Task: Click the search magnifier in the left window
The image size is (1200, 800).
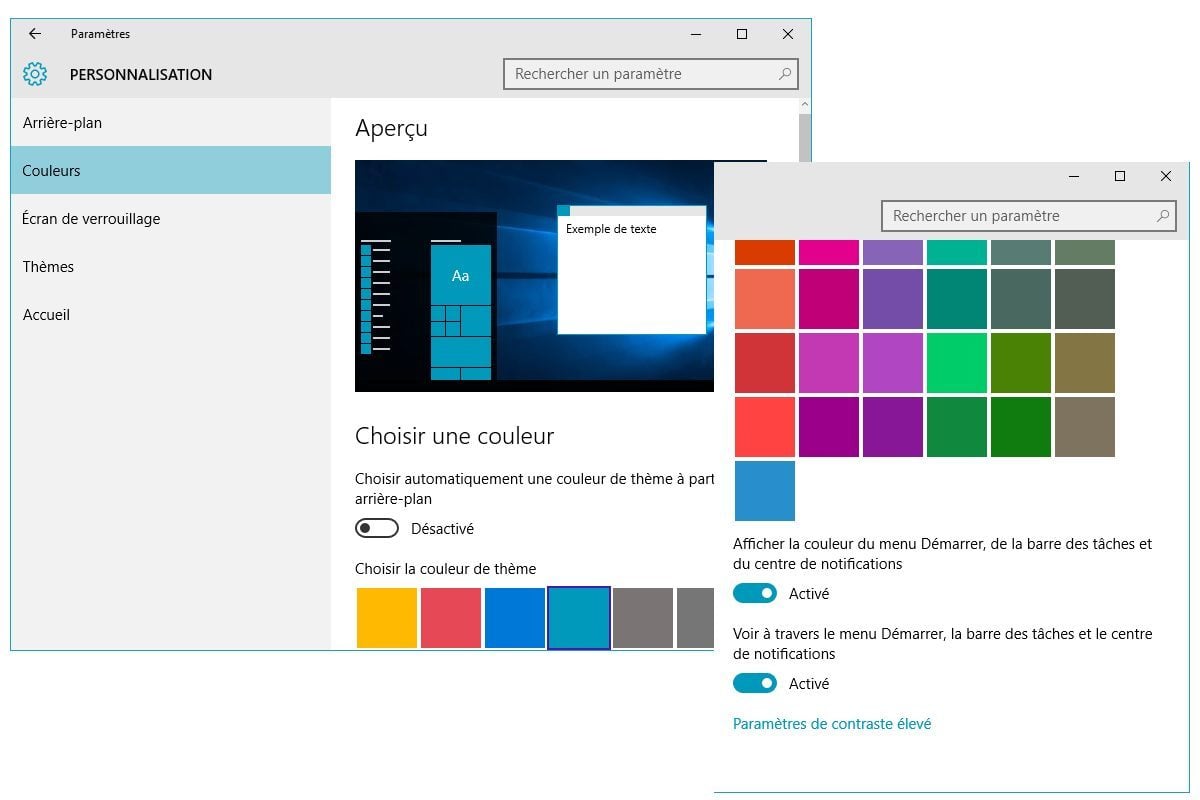Action: tap(785, 74)
